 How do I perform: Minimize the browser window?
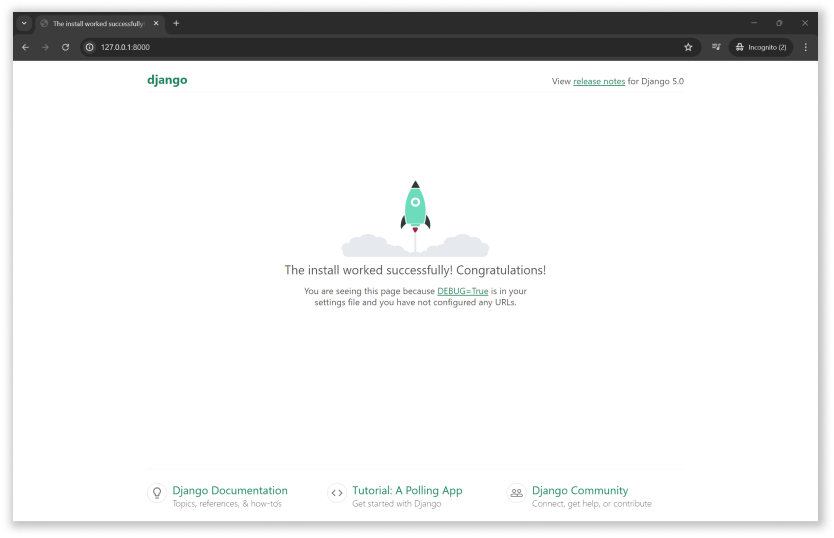[x=754, y=23]
